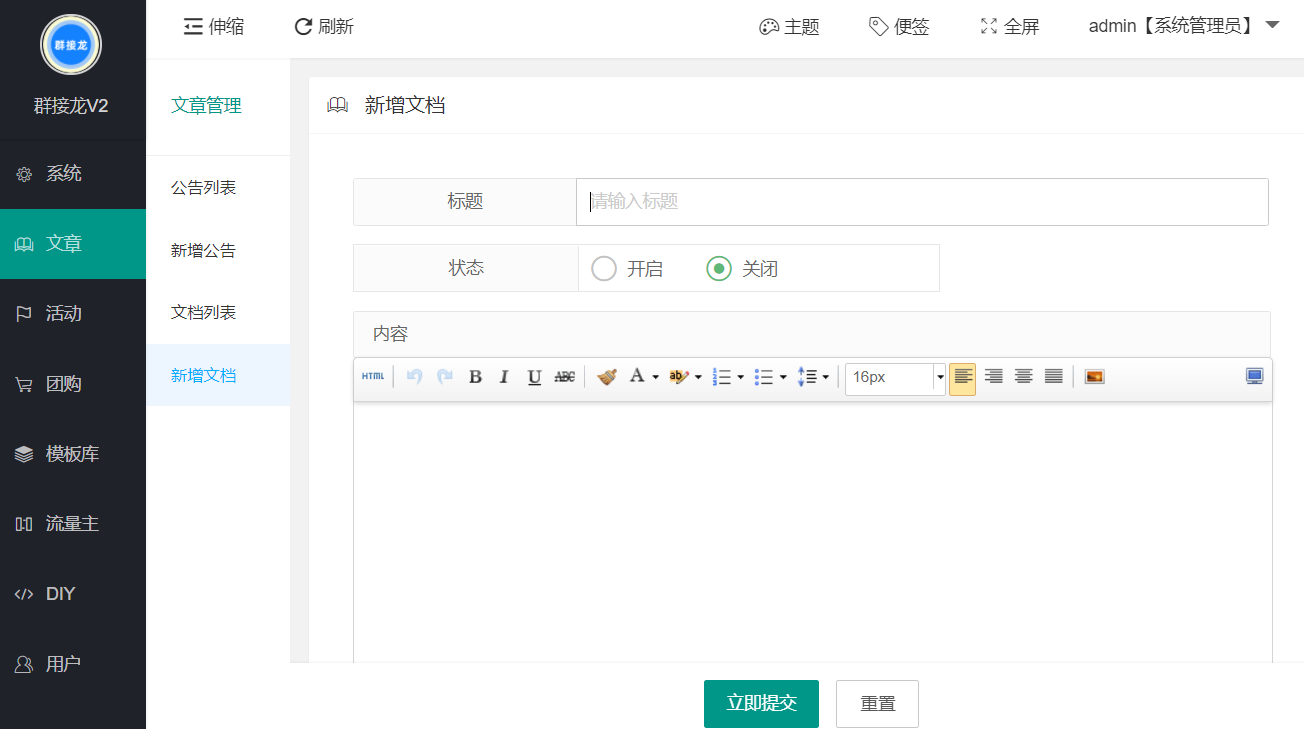Toggle HTML source view in editor
The image size is (1304, 729).
(372, 377)
